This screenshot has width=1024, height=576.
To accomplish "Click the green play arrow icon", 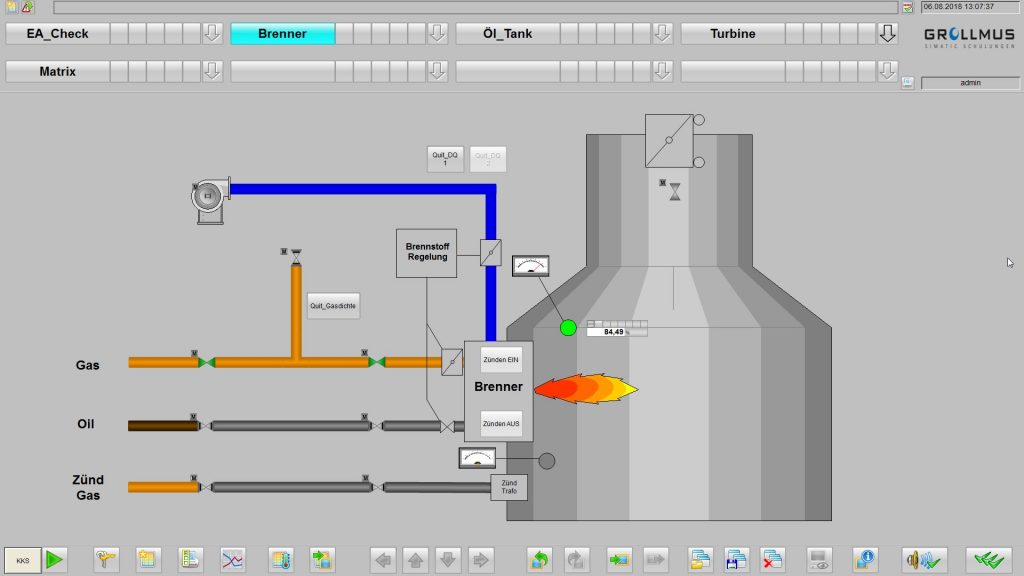I will pyautogui.click(x=56, y=560).
